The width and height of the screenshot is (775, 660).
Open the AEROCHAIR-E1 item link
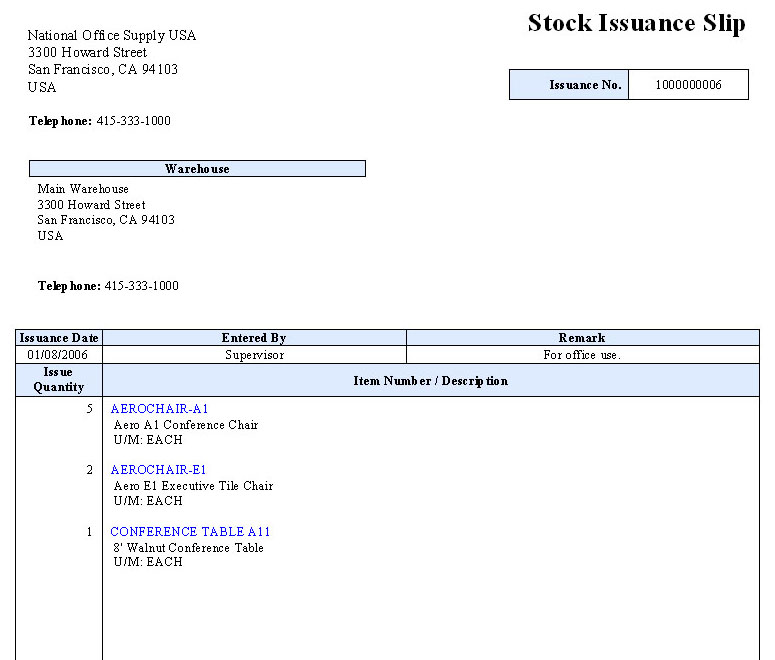tap(159, 470)
